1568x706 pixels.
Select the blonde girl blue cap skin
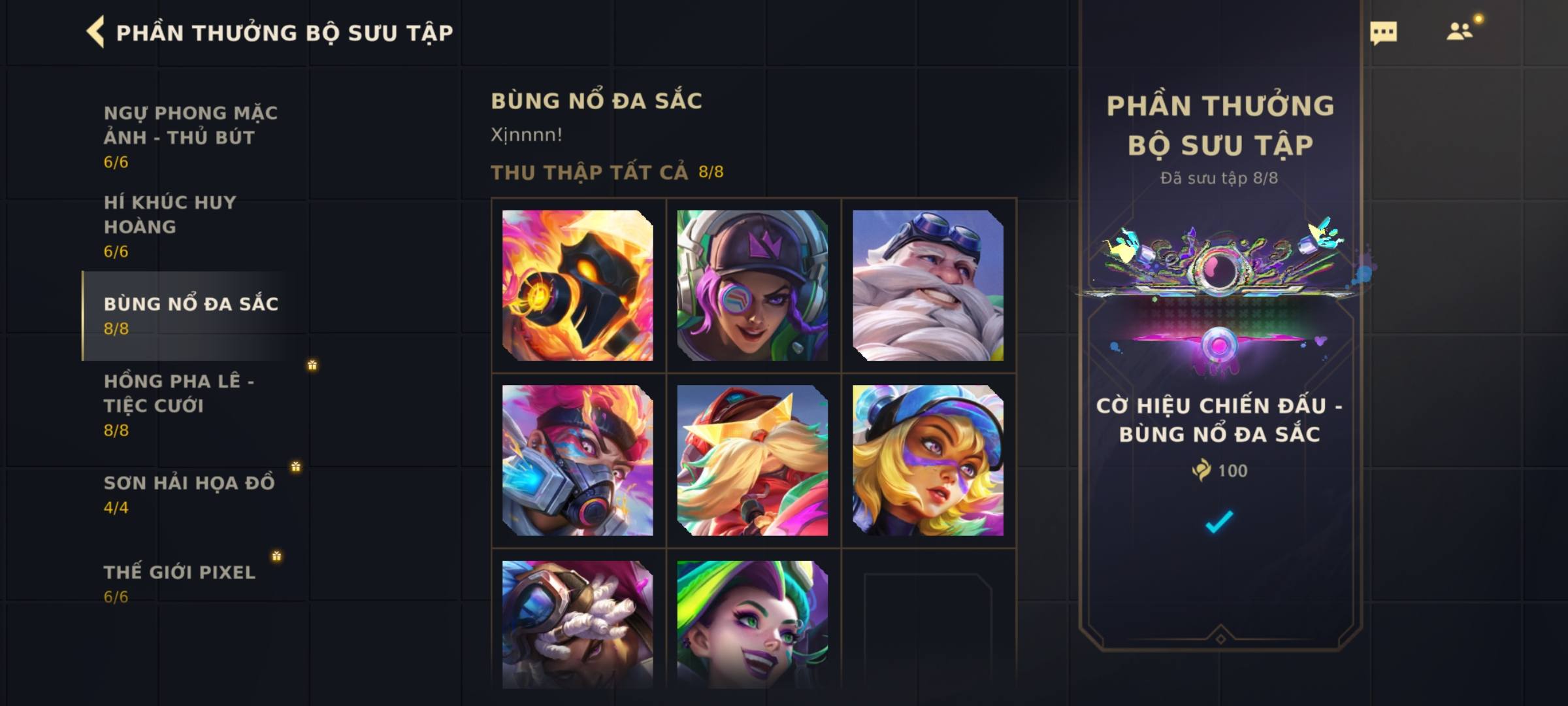pos(928,460)
